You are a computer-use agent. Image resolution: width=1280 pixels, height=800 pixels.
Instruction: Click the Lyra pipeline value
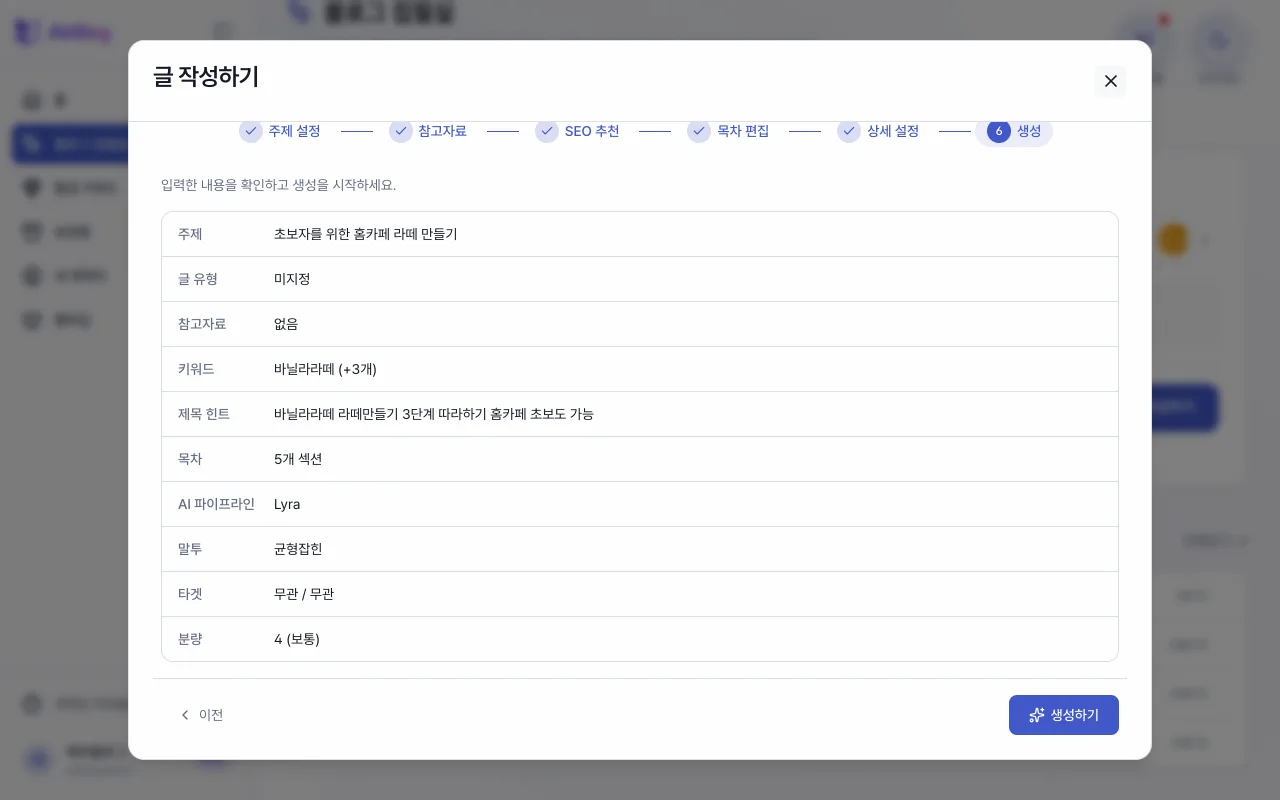pos(287,504)
